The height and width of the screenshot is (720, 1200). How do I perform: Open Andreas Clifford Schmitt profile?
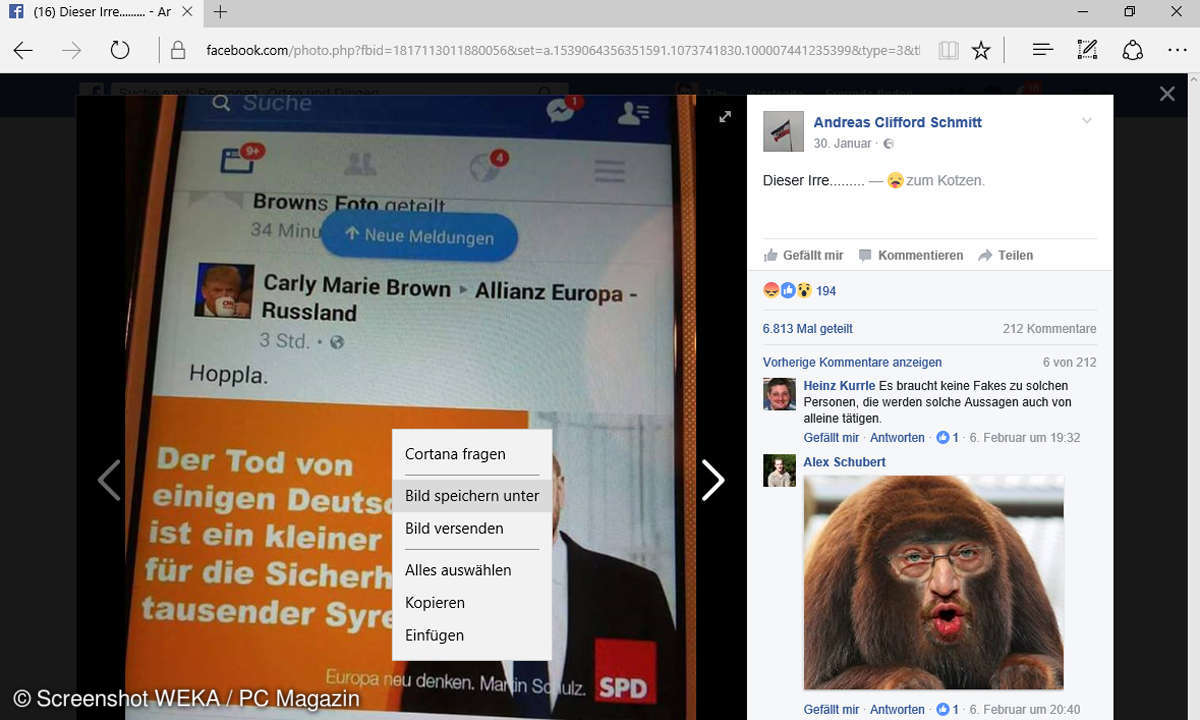(897, 122)
